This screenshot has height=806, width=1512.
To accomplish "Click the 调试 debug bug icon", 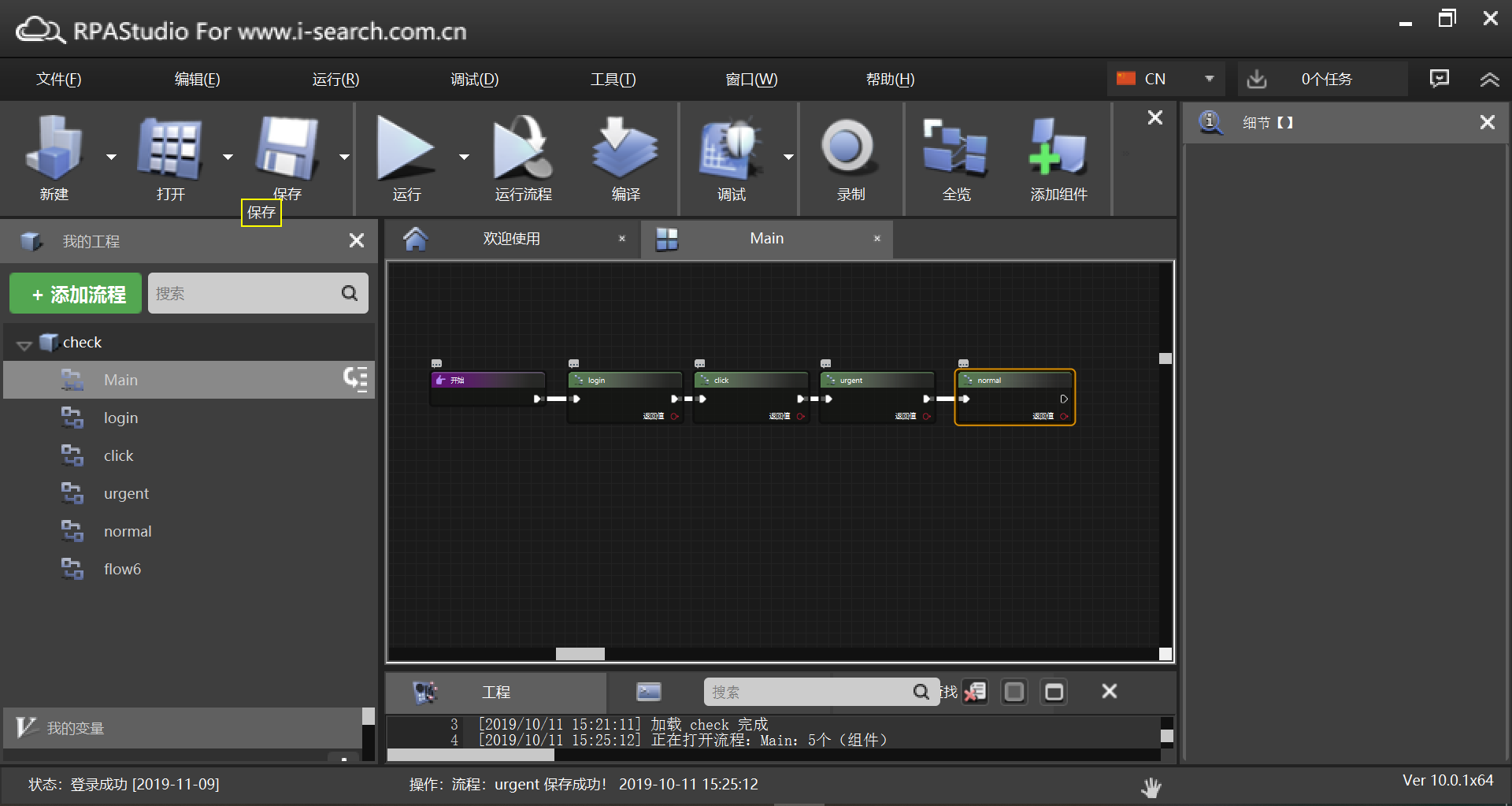I will (731, 147).
